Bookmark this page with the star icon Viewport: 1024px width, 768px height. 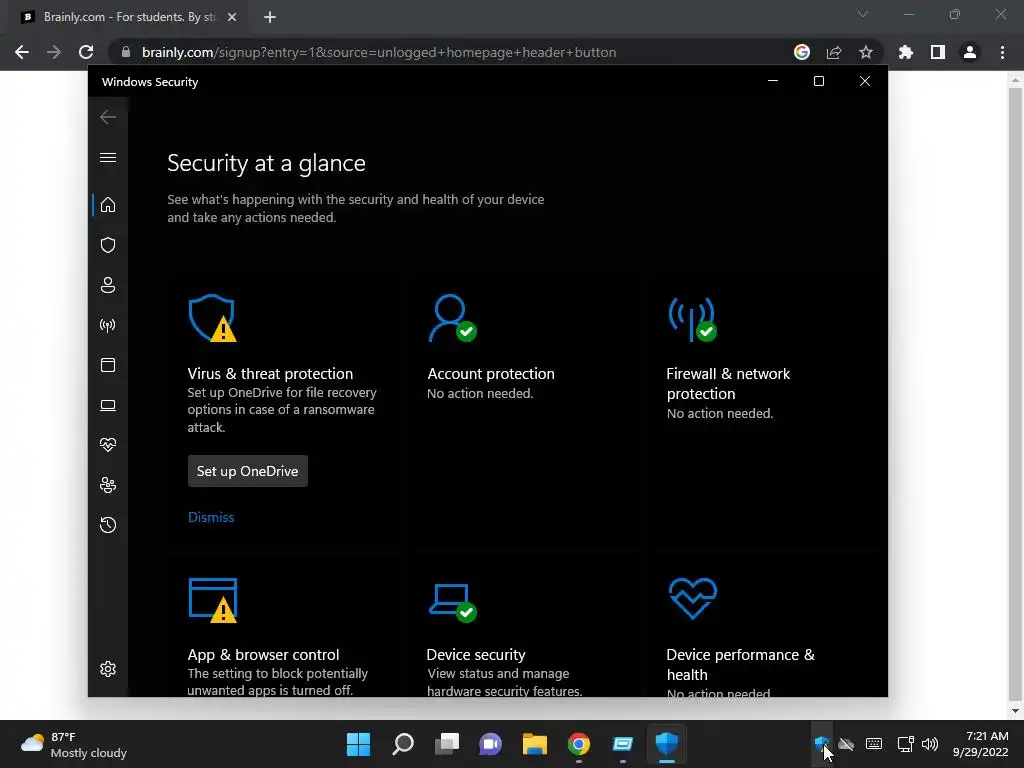click(x=866, y=52)
